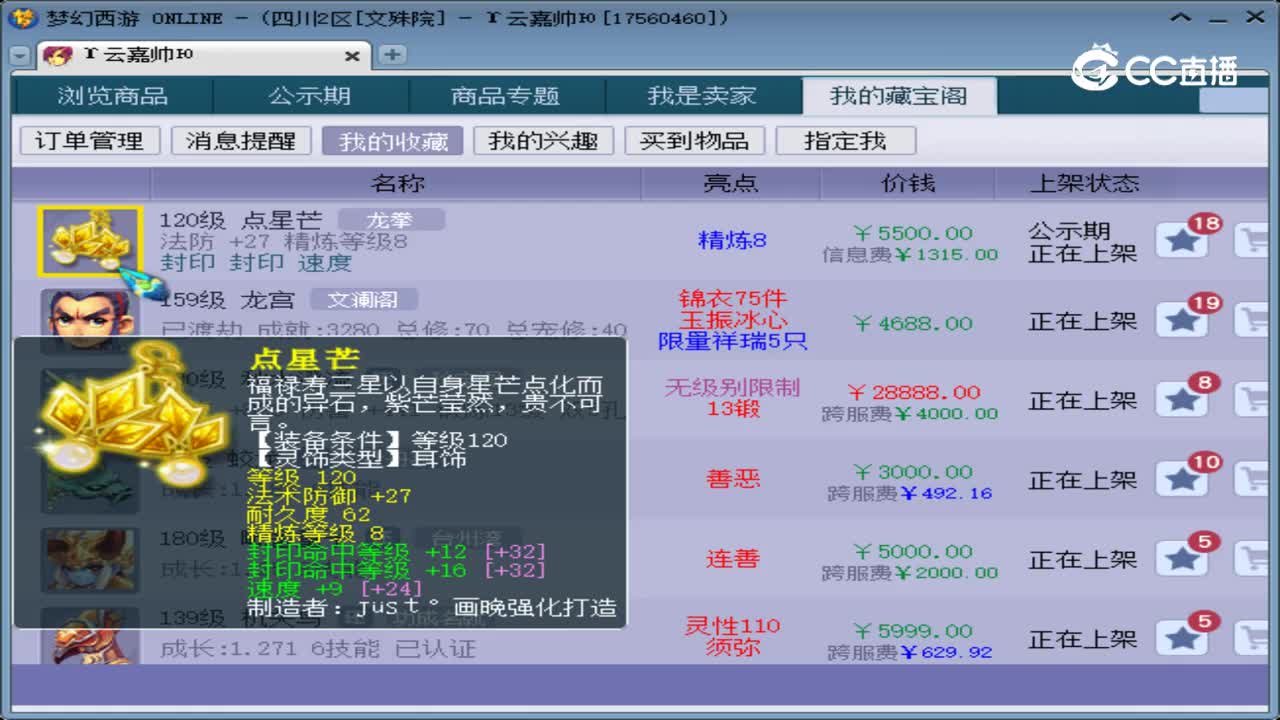This screenshot has height=720, width=1280.
Task: Click the 限量祥瑞5只 highlight text
Action: [732, 342]
